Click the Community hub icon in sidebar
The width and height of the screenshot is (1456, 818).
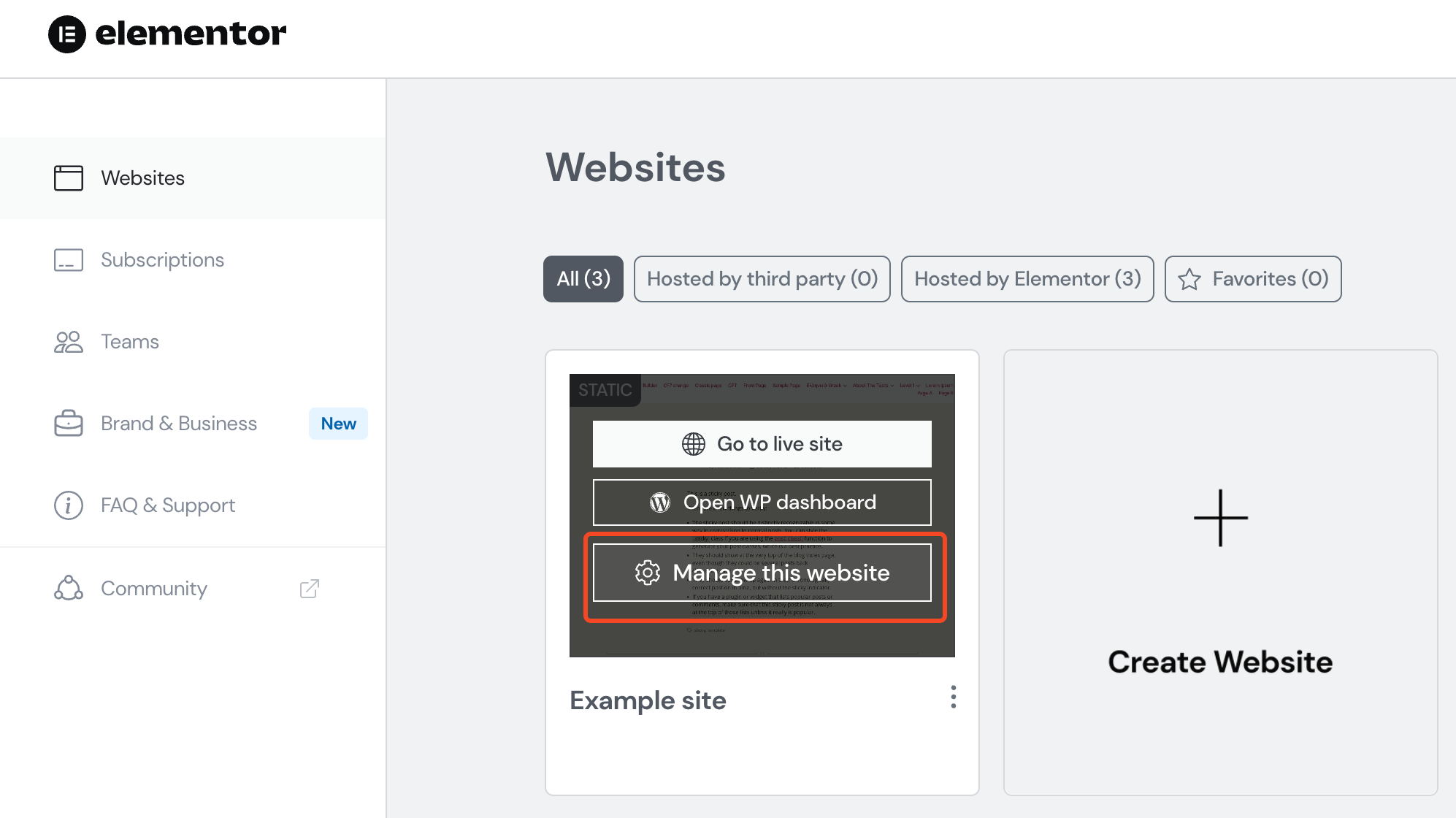(69, 588)
